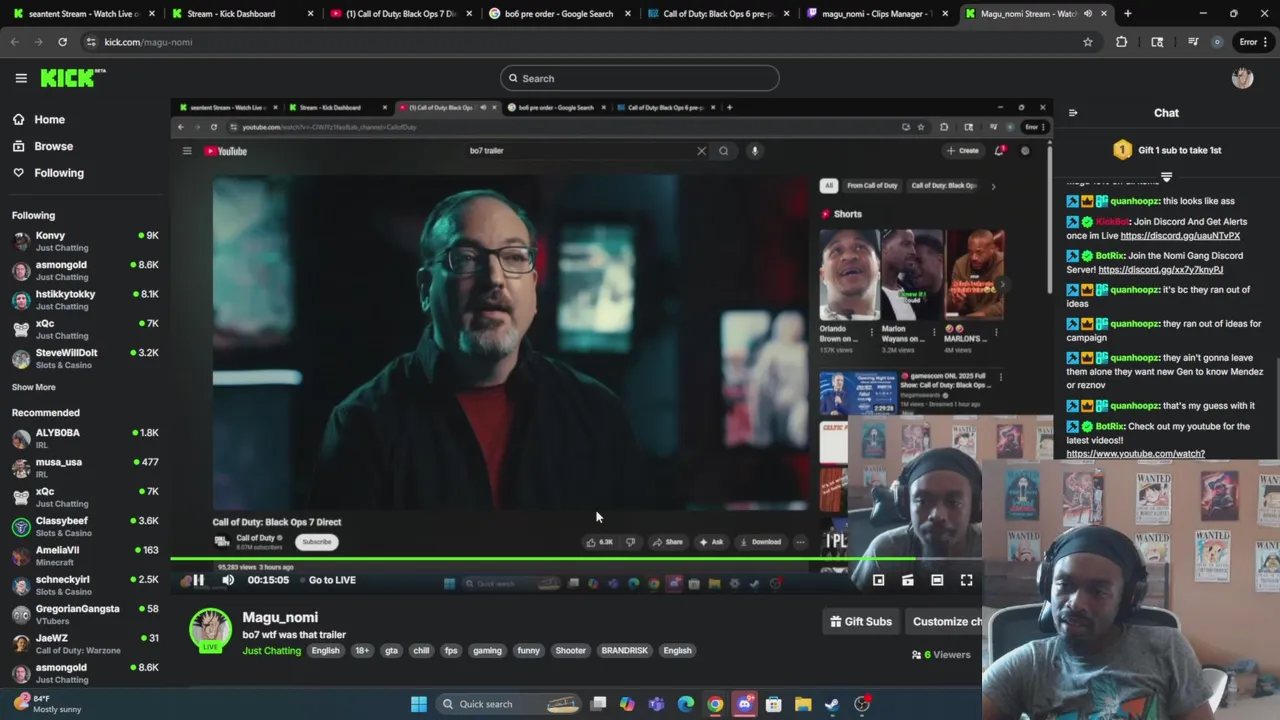Click the Kick search field
The width and height of the screenshot is (1280, 720).
[640, 78]
